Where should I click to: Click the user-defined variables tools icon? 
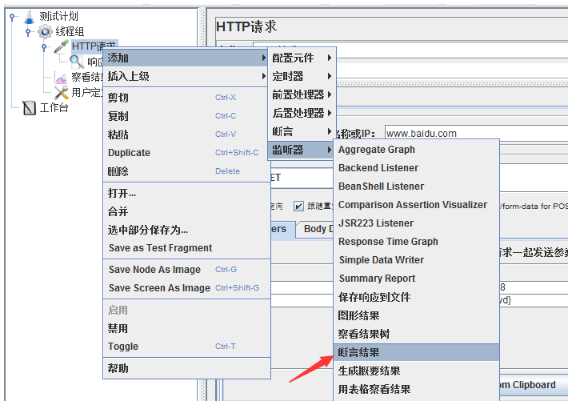click(x=61, y=93)
